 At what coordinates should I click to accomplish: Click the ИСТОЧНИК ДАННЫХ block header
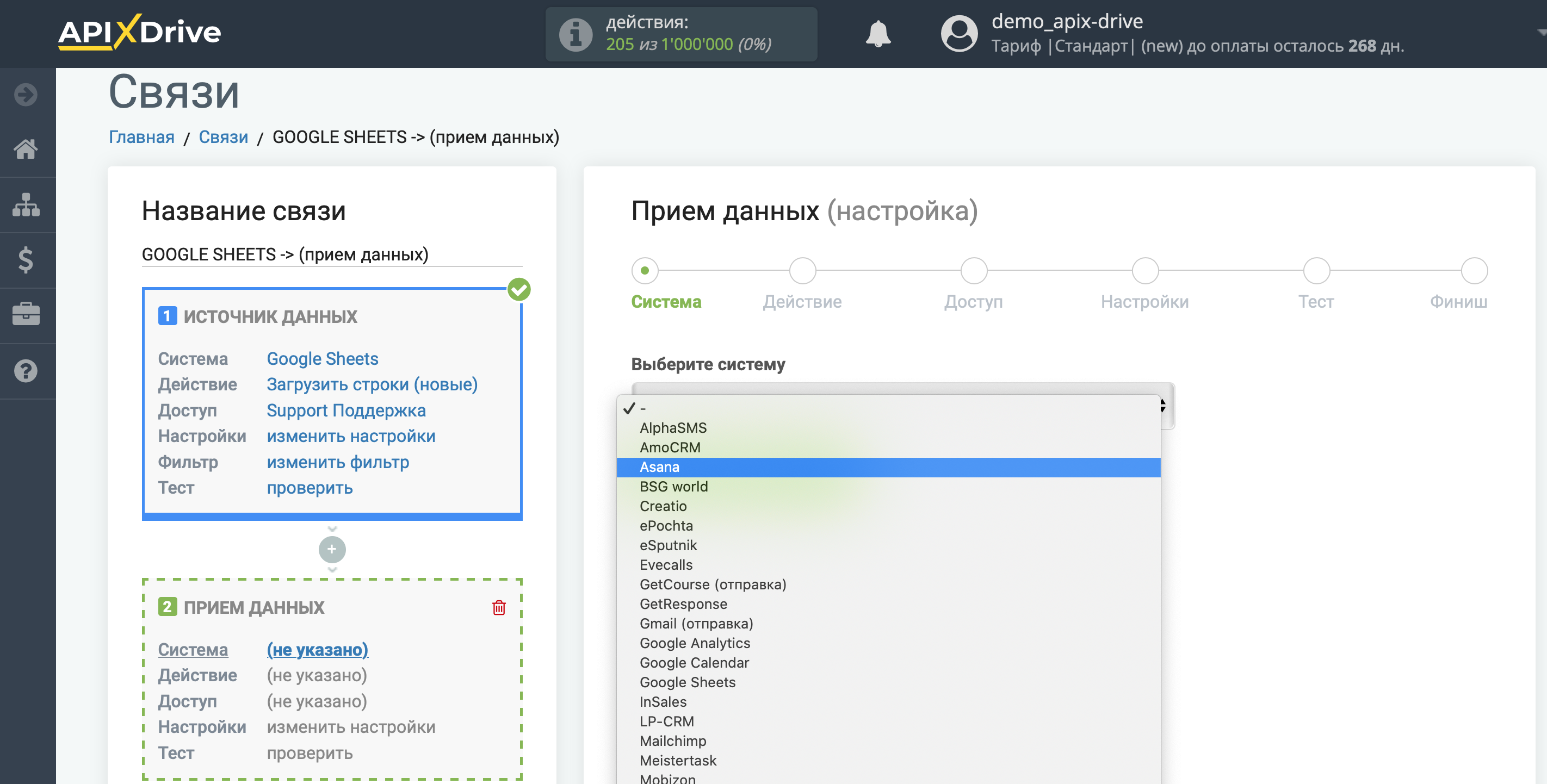(270, 316)
